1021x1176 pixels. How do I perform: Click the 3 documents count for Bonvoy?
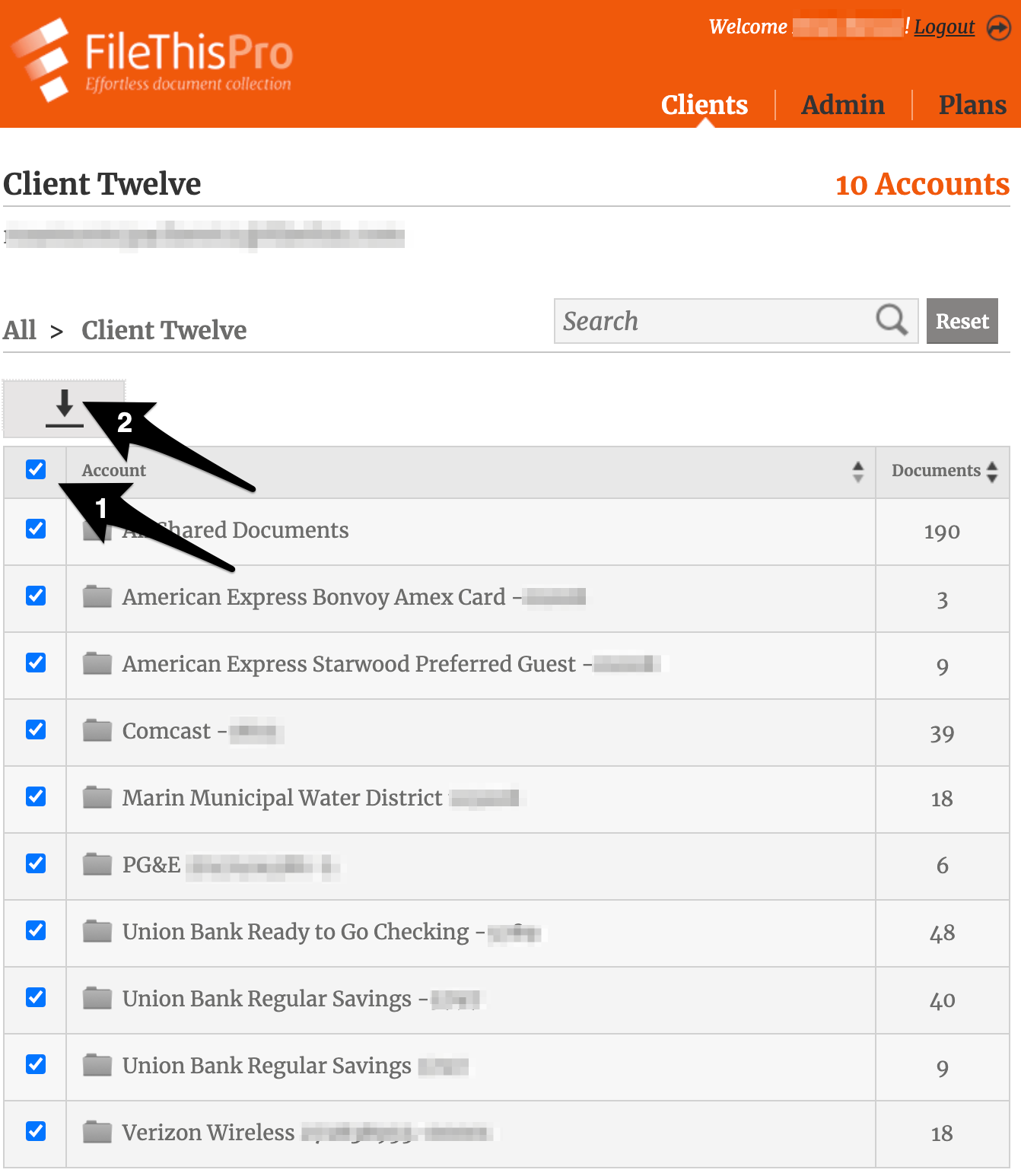[x=942, y=599]
